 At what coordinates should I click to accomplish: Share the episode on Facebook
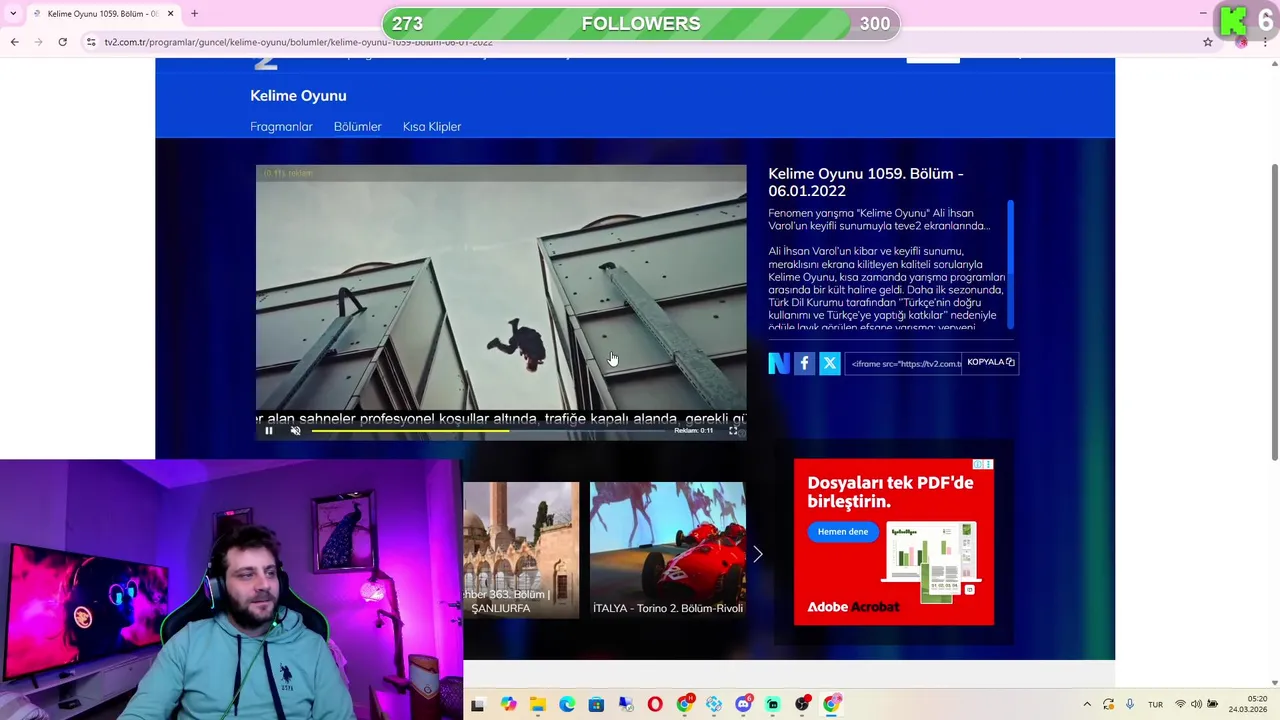[x=804, y=363]
